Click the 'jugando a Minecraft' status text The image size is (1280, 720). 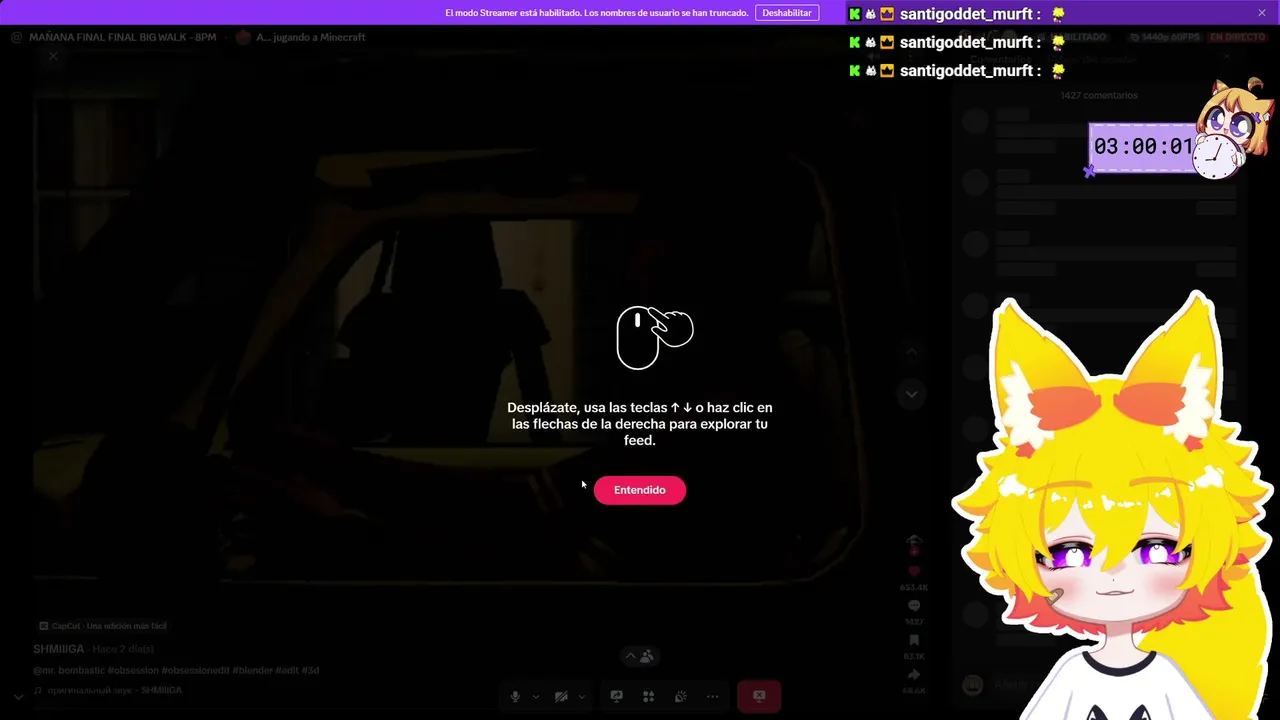[x=318, y=37]
